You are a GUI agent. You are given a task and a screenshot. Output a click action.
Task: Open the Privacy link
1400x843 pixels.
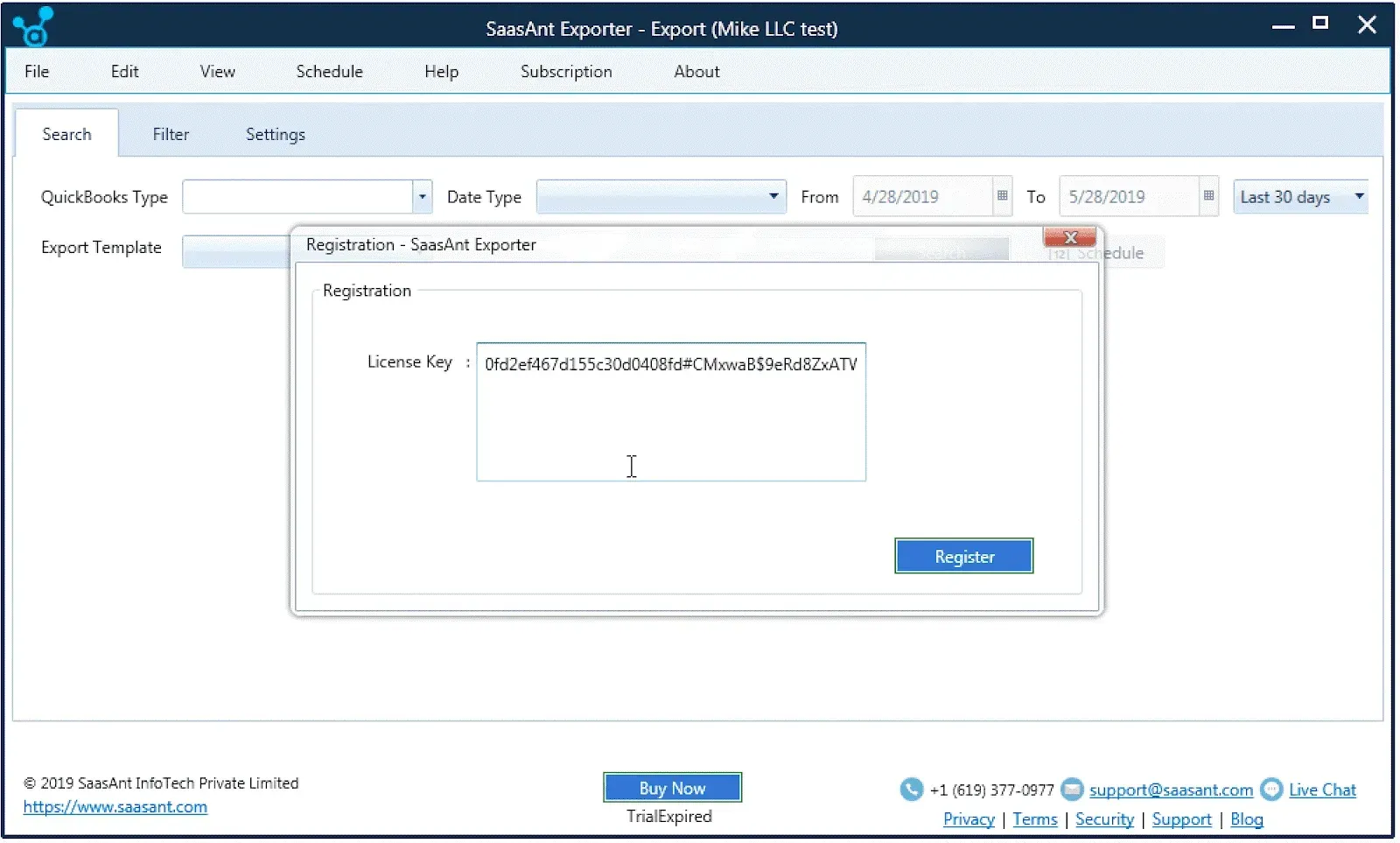[969, 819]
